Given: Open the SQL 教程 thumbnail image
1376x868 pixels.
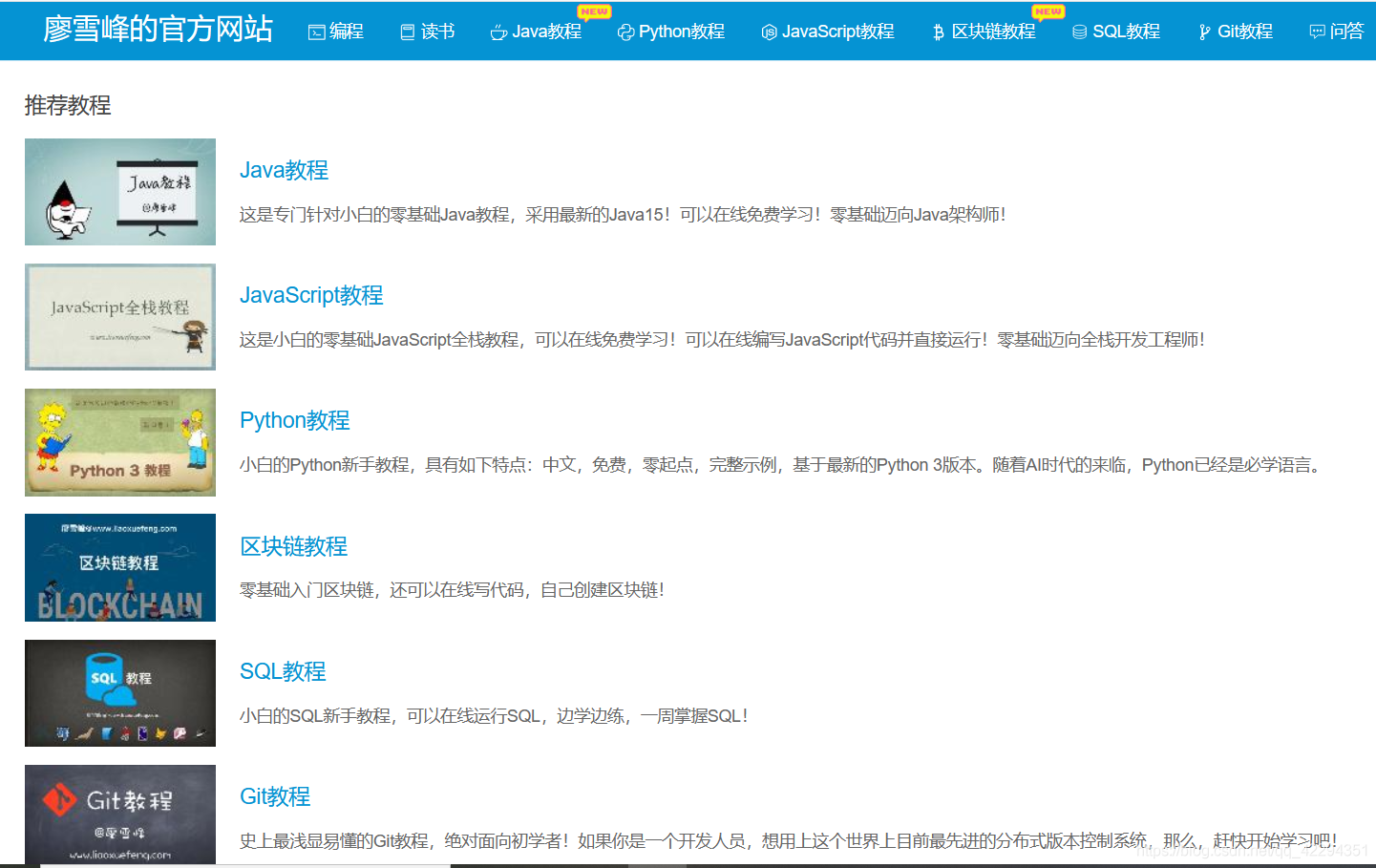Looking at the screenshot, I should [120, 693].
